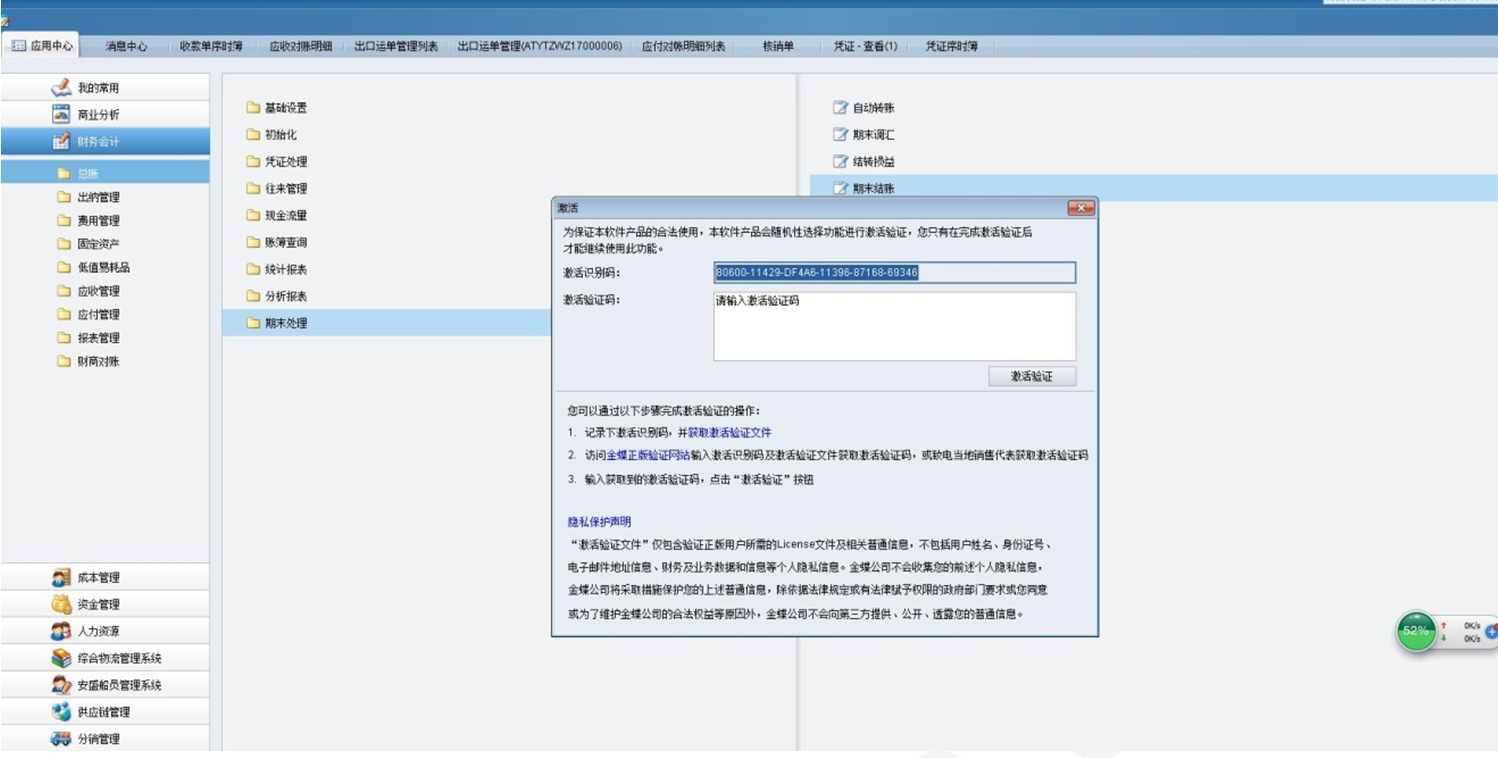Open the 资金管理 coin icon
This screenshot has width=1498, height=758.
point(61,605)
